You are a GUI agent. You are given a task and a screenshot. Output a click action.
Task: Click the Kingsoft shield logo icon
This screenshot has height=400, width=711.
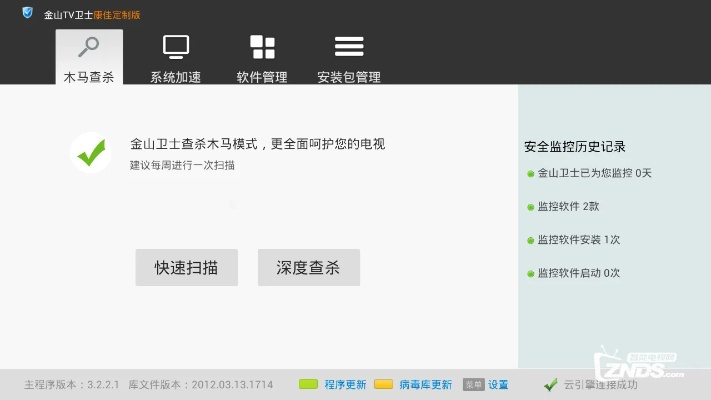click(x=27, y=14)
